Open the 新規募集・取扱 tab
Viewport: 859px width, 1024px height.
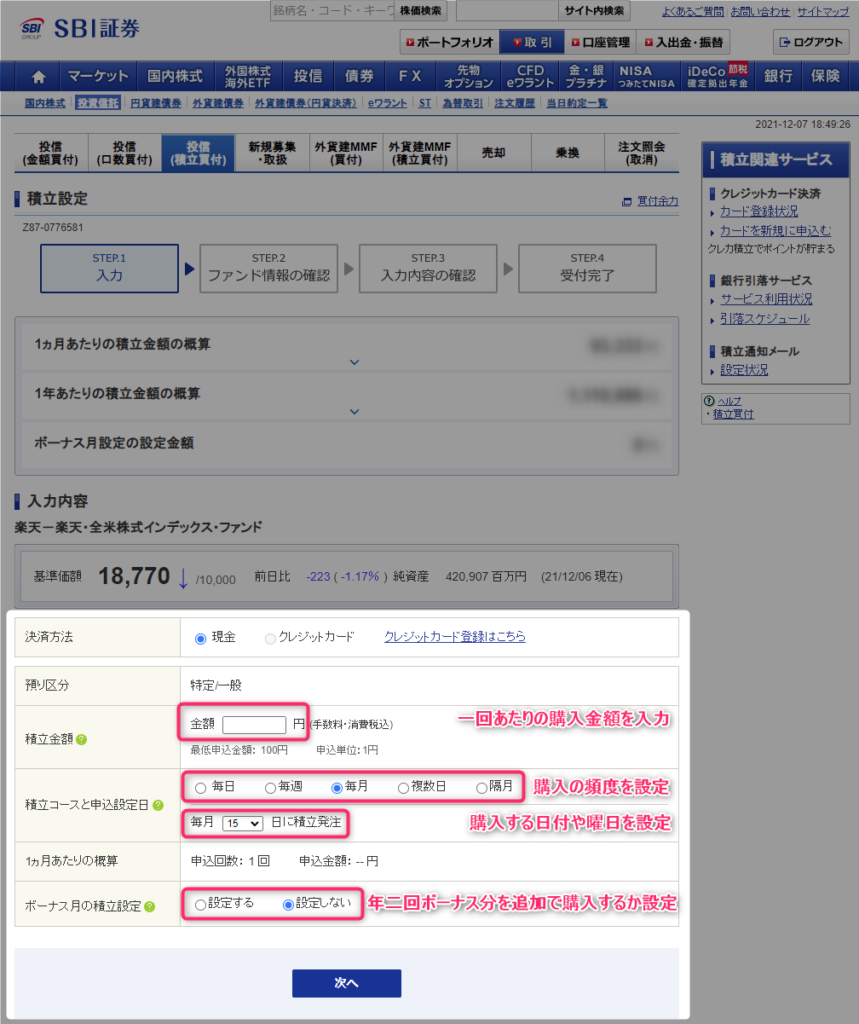pyautogui.click(x=272, y=153)
